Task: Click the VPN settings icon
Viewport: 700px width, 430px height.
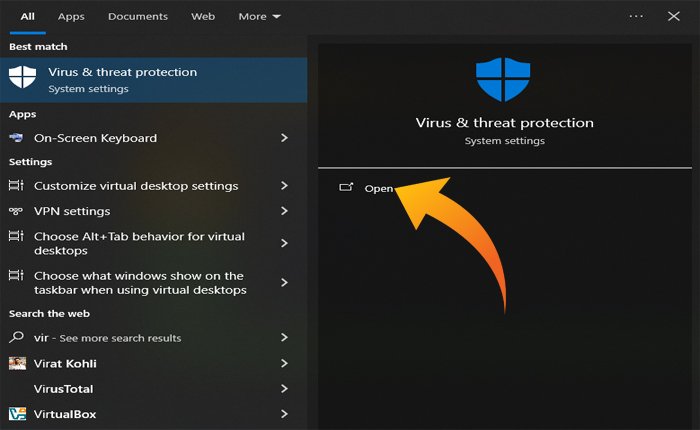Action: pyautogui.click(x=16, y=211)
